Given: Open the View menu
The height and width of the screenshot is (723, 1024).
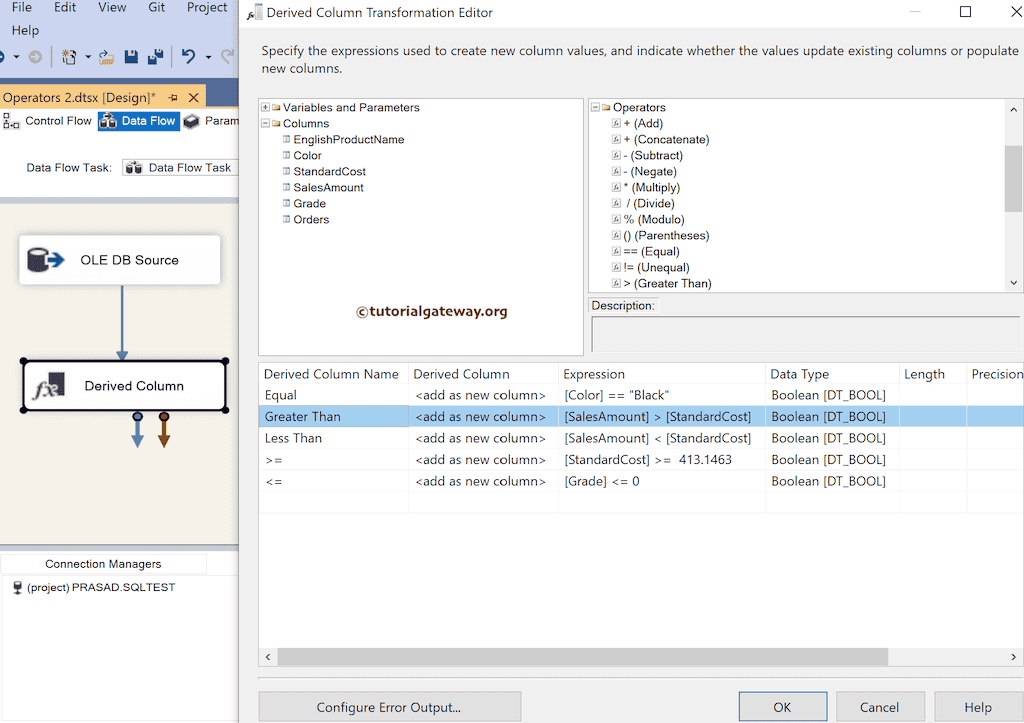Looking at the screenshot, I should 112,7.
